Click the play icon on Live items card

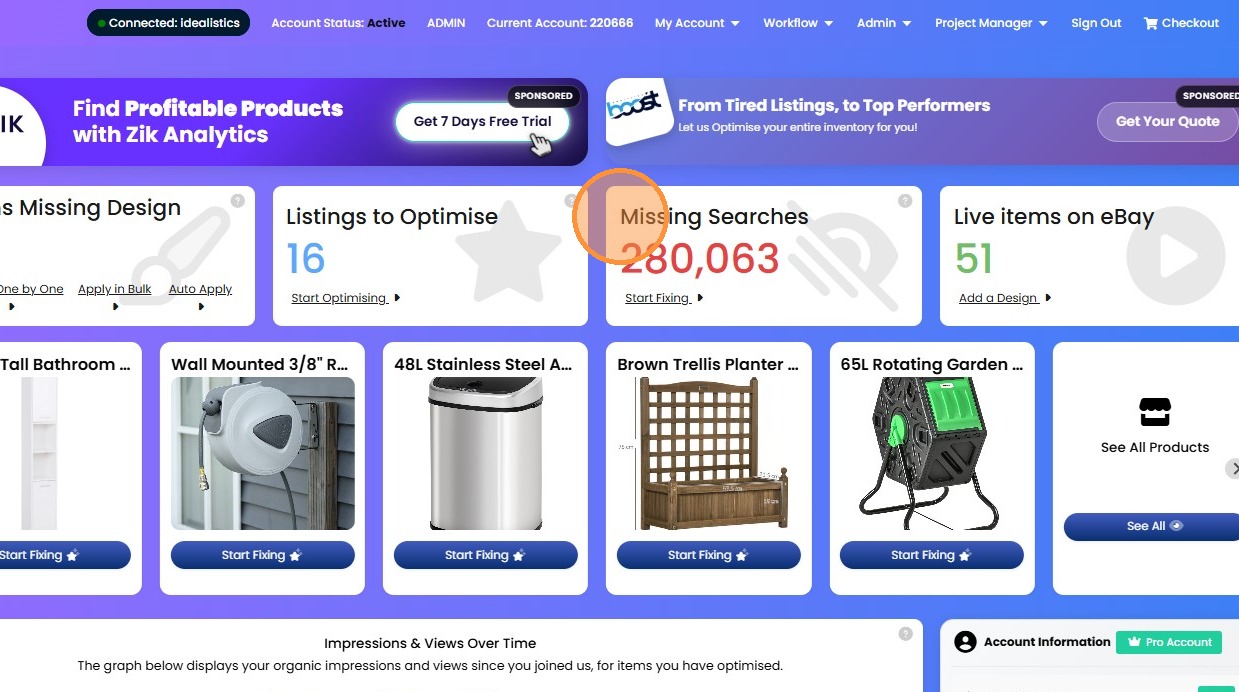pyautogui.click(x=1175, y=256)
